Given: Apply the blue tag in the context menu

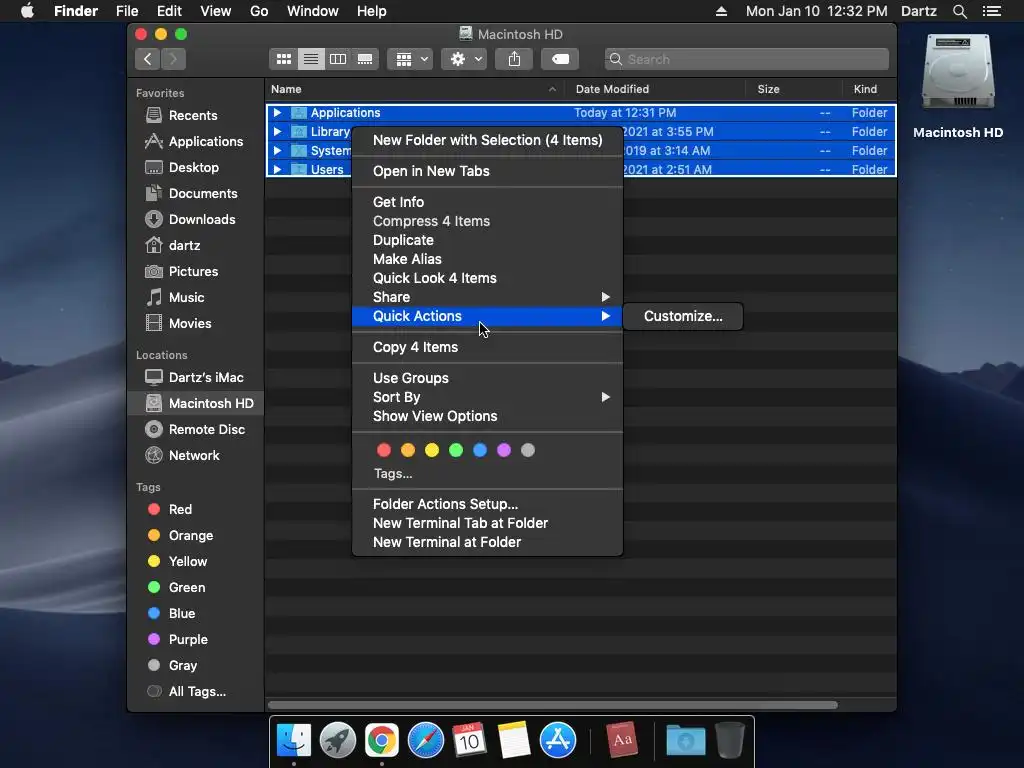Looking at the screenshot, I should [480, 450].
